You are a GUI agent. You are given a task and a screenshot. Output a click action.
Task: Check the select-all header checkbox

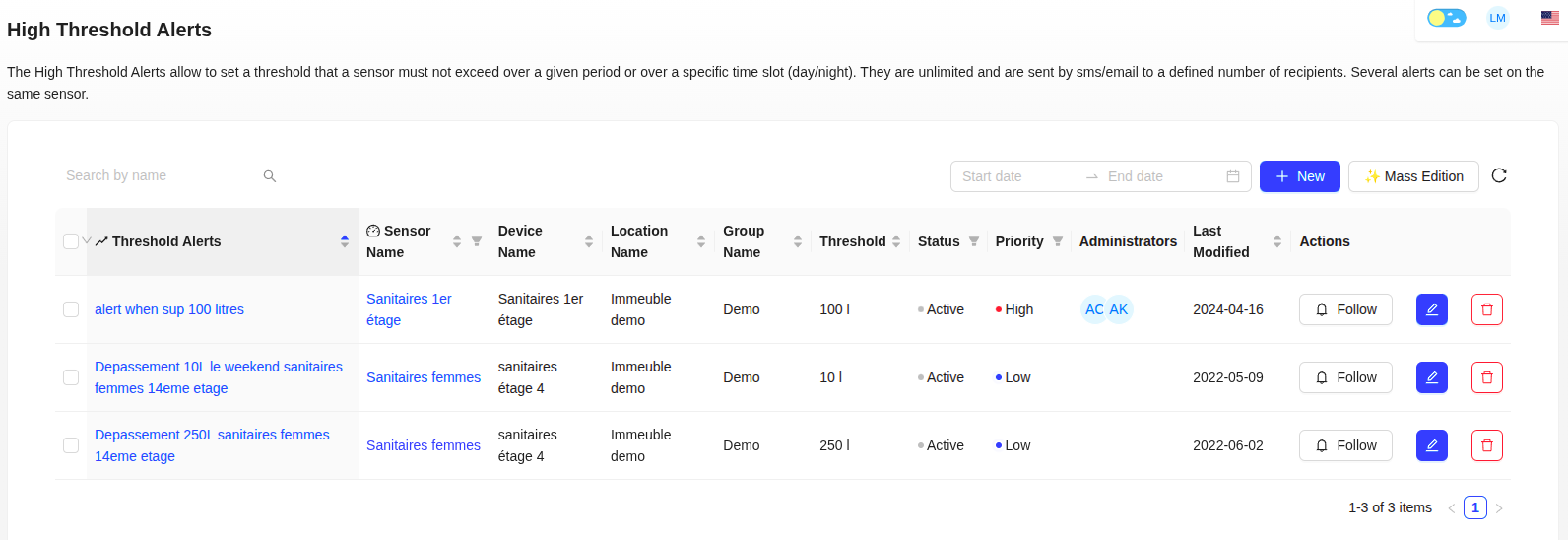tap(71, 241)
